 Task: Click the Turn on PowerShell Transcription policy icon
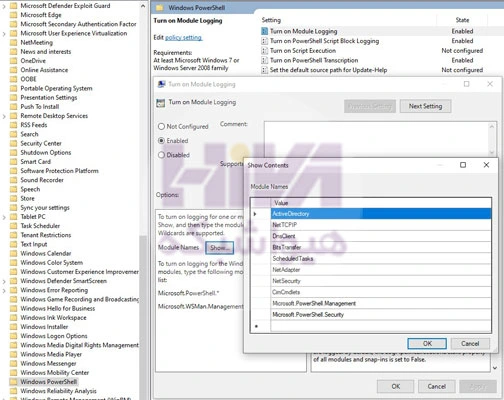point(264,60)
